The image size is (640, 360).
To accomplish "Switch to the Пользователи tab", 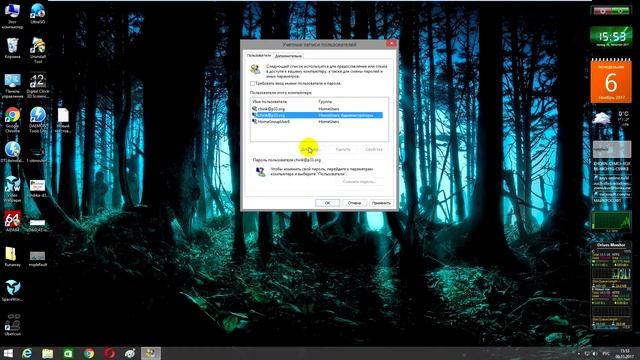I will click(259, 55).
